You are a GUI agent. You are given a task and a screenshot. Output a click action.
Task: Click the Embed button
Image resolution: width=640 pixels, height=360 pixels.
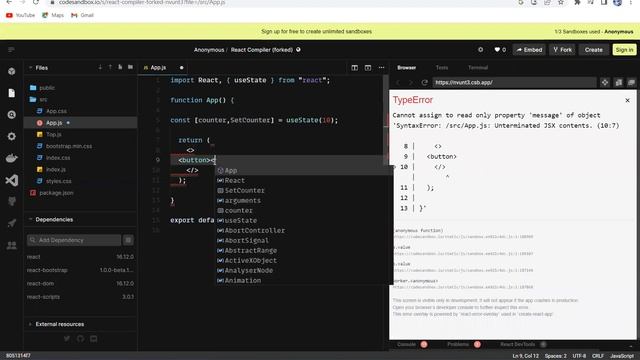click(529, 50)
